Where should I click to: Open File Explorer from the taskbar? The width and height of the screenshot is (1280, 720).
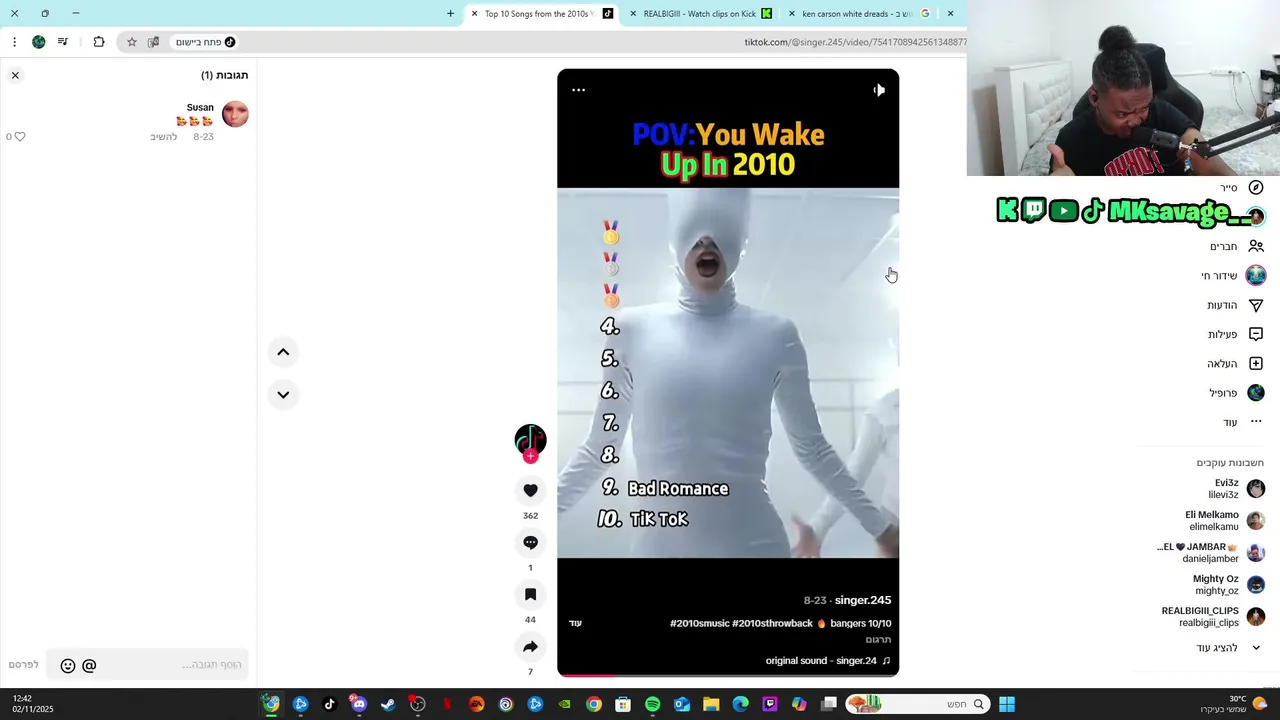click(x=711, y=704)
